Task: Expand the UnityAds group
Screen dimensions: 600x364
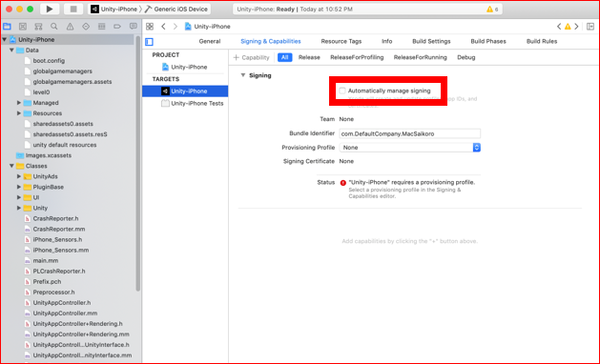Action: (x=19, y=176)
